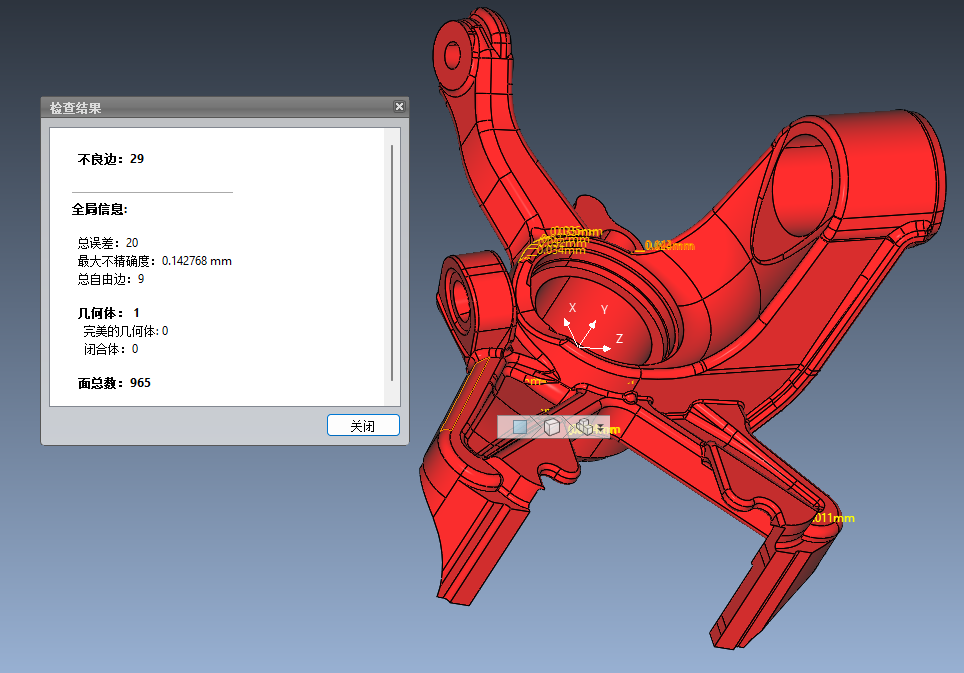Select the 0.035mm gap annotation label
This screenshot has height=673, width=964.
click(x=576, y=231)
